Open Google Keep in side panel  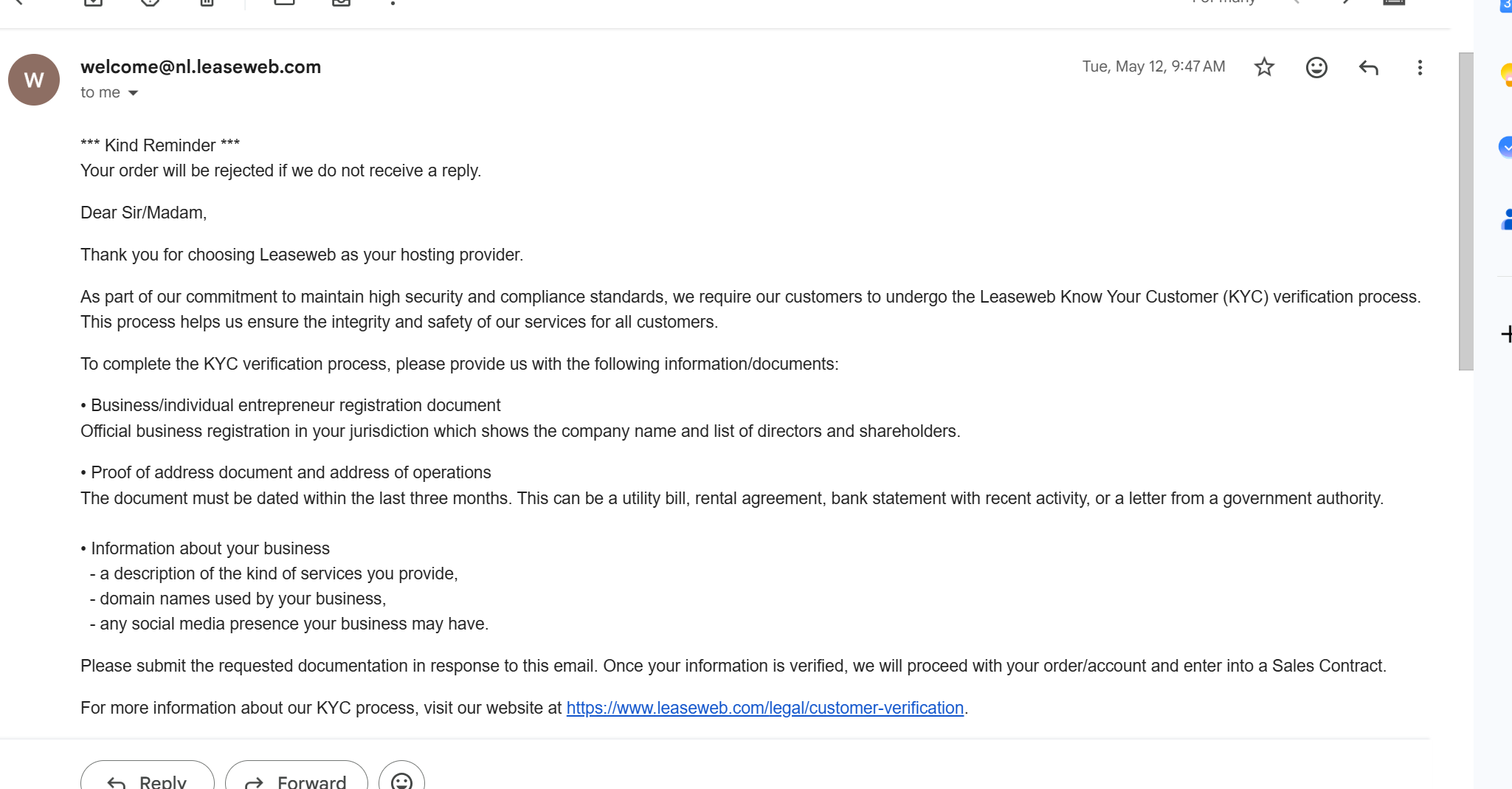tap(1506, 74)
